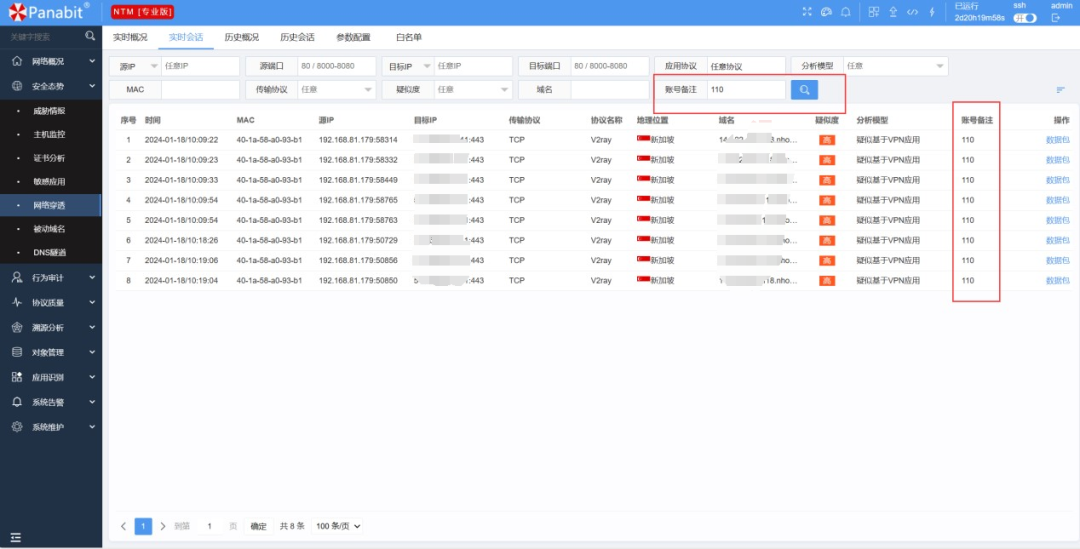Screen dimensions: 1080x549
Task: Select the 实时会话 tab
Action: [186, 37]
